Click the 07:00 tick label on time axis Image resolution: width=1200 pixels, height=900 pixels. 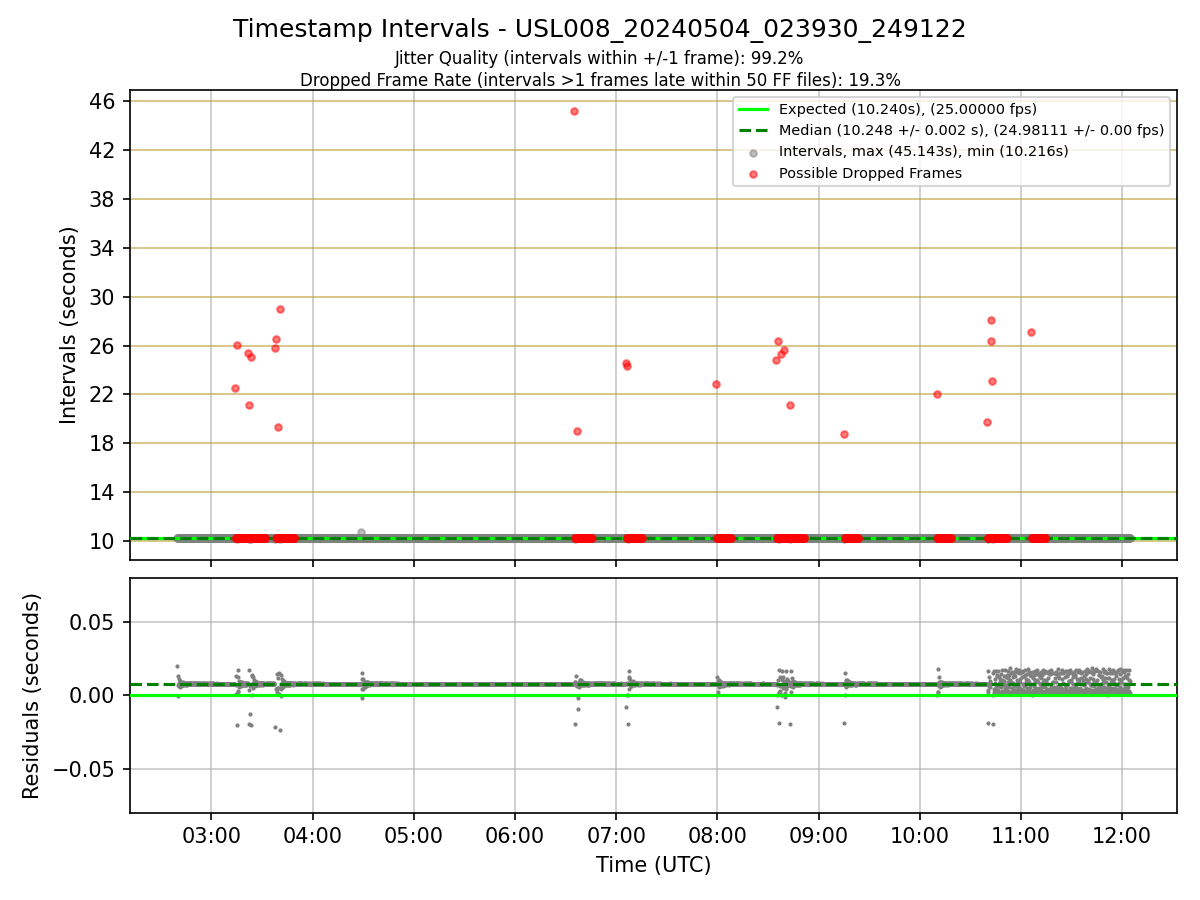[x=616, y=834]
